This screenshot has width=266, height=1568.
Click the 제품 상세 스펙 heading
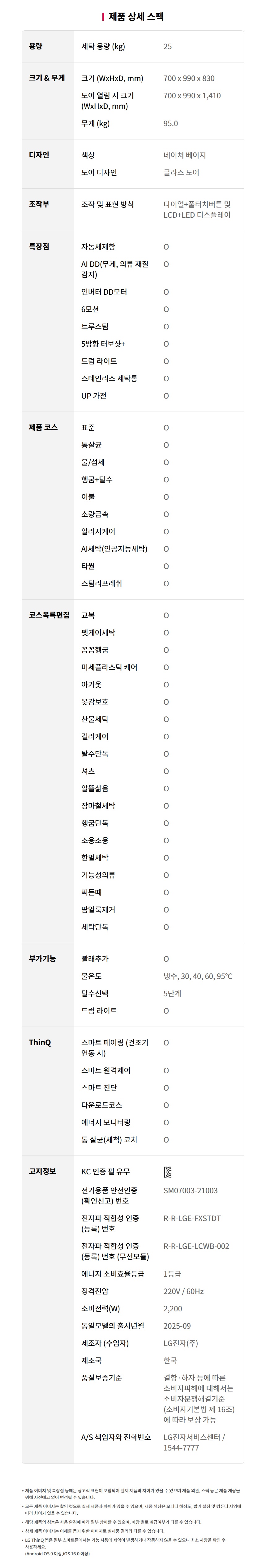tap(136, 16)
